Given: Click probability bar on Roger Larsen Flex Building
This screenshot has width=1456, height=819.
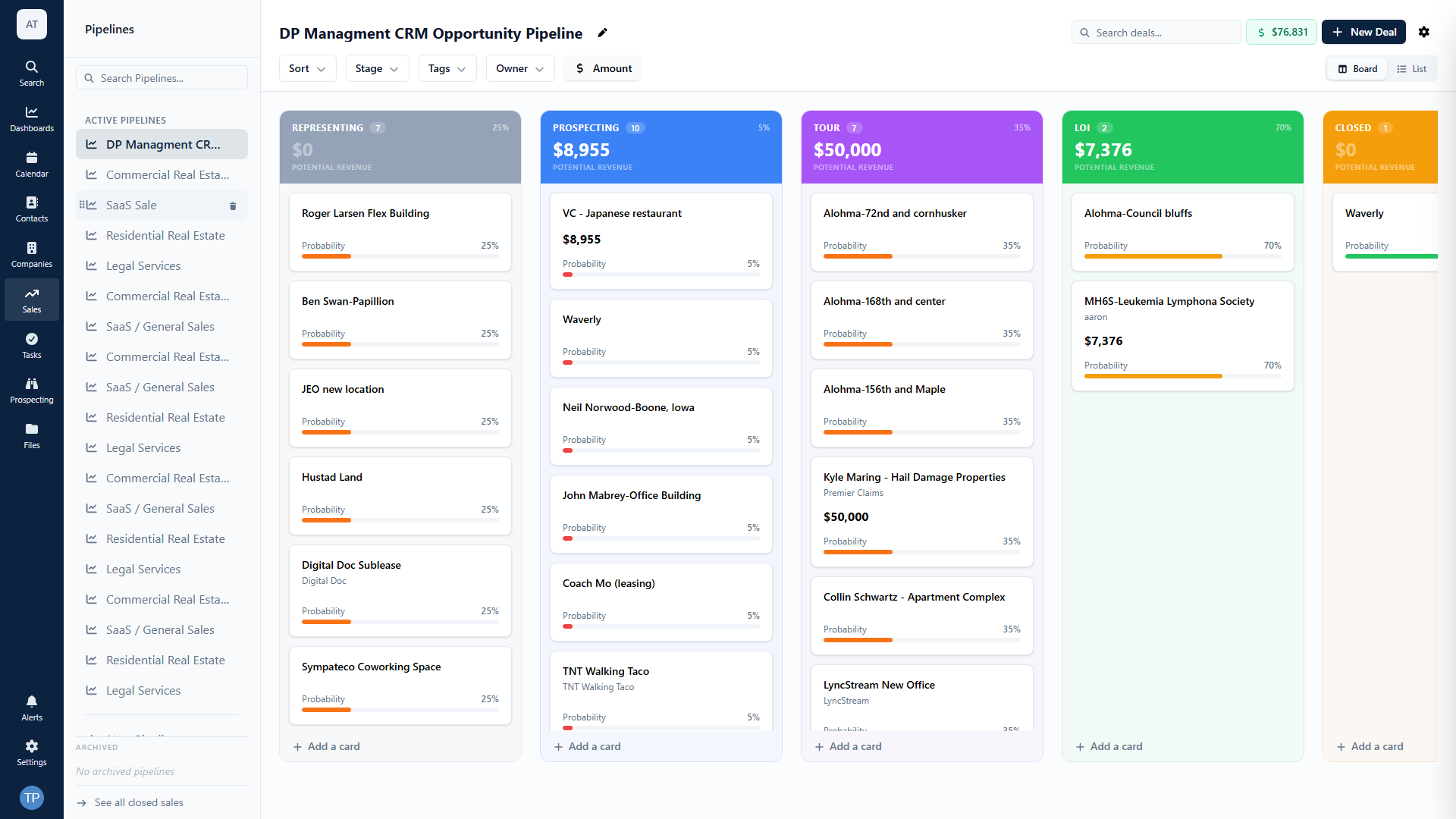Looking at the screenshot, I should (400, 256).
